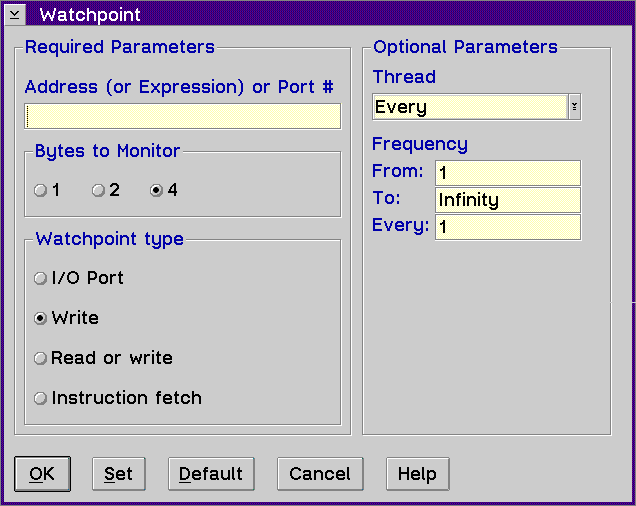
Task: Open the system menu icon in title bar
Action: coord(15,15)
